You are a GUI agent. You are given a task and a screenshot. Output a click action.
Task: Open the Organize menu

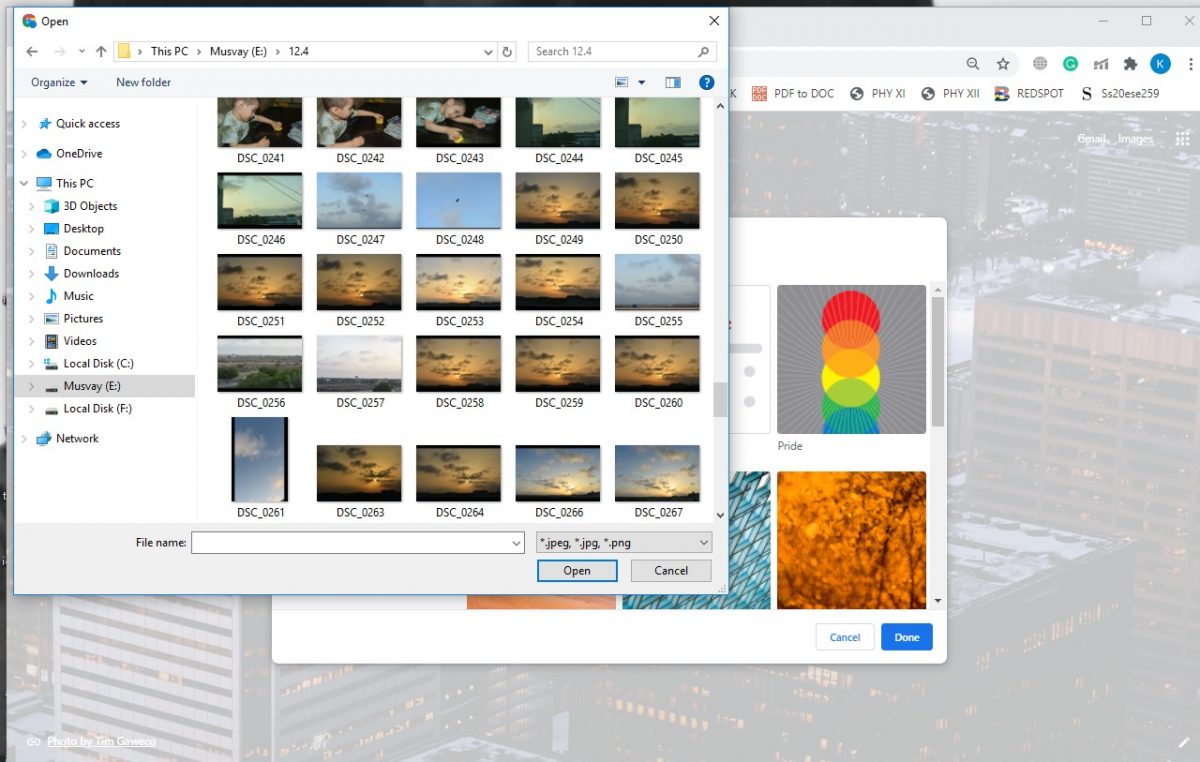tap(59, 82)
